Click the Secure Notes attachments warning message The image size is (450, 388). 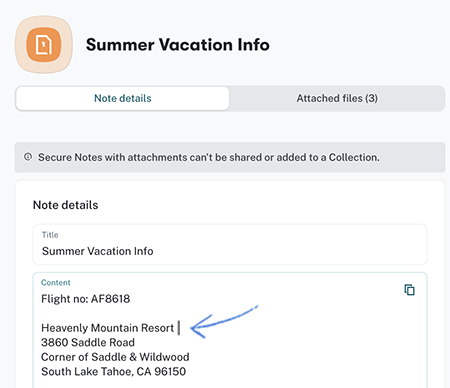point(209,157)
